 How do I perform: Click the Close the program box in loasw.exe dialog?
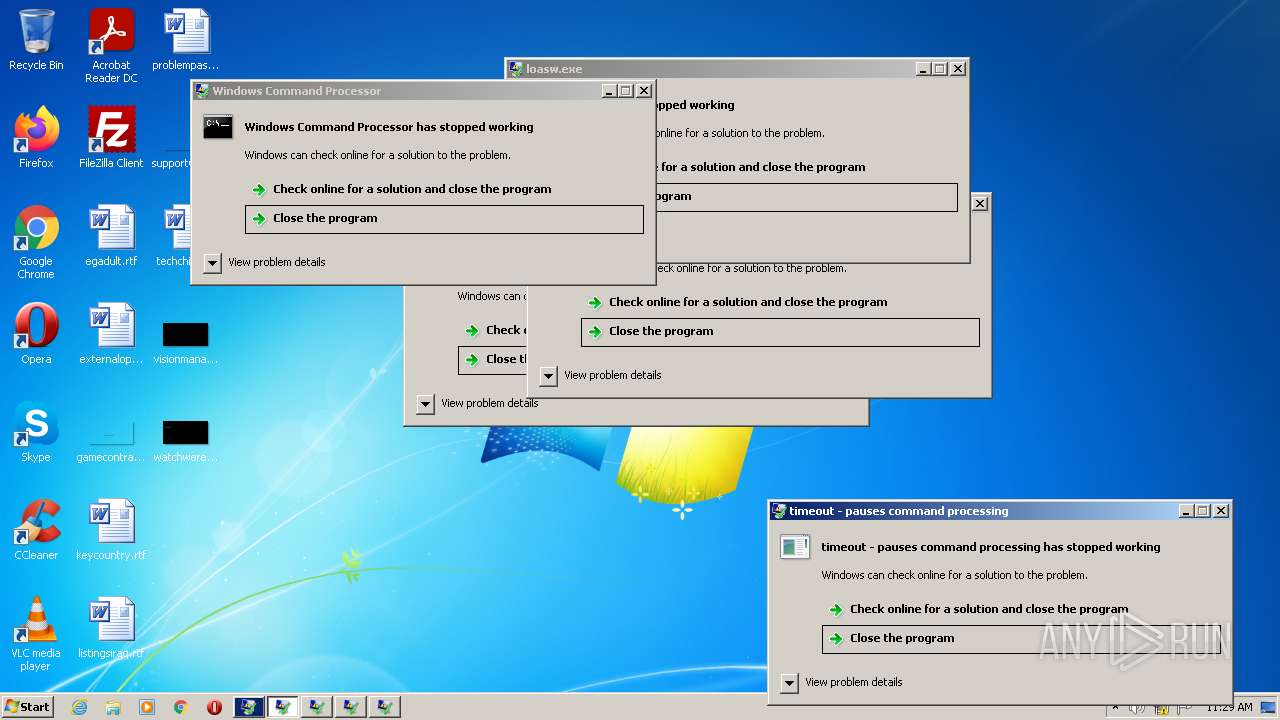(x=806, y=197)
